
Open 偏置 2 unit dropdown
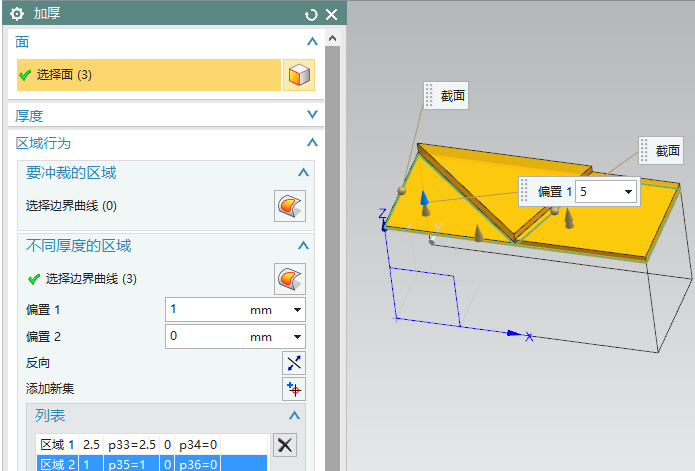pos(297,337)
